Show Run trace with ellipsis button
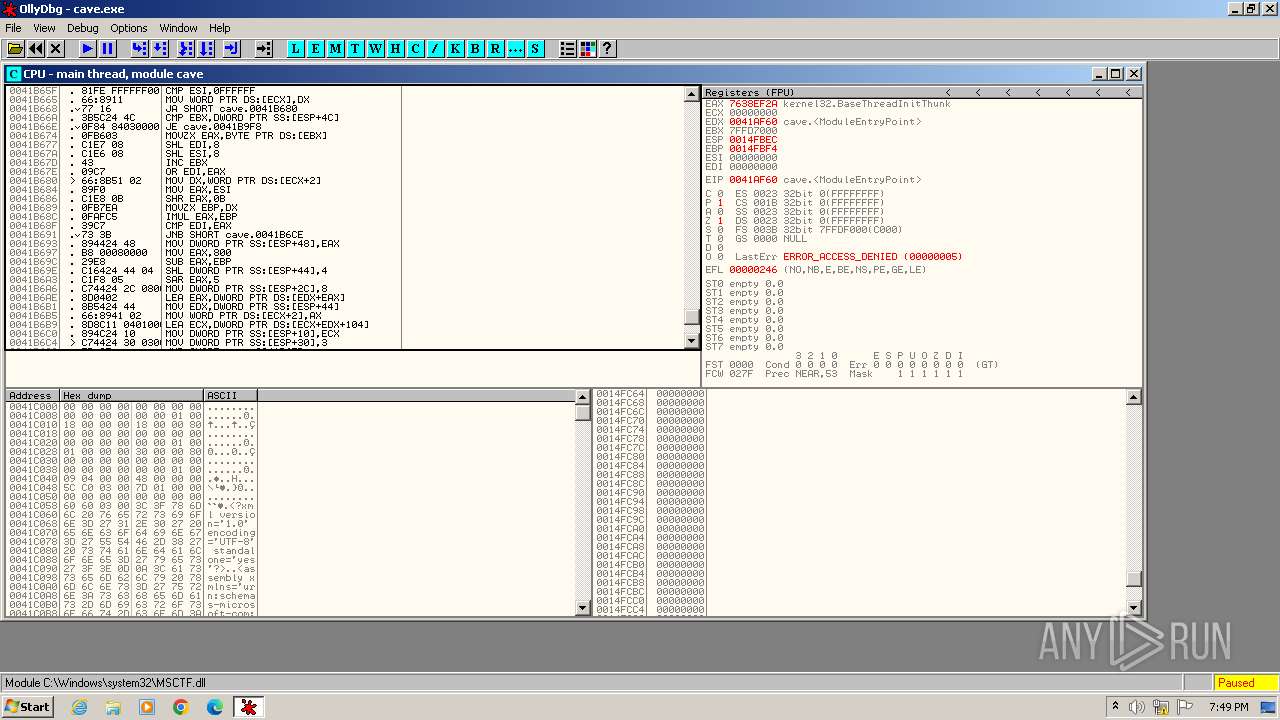 [516, 48]
